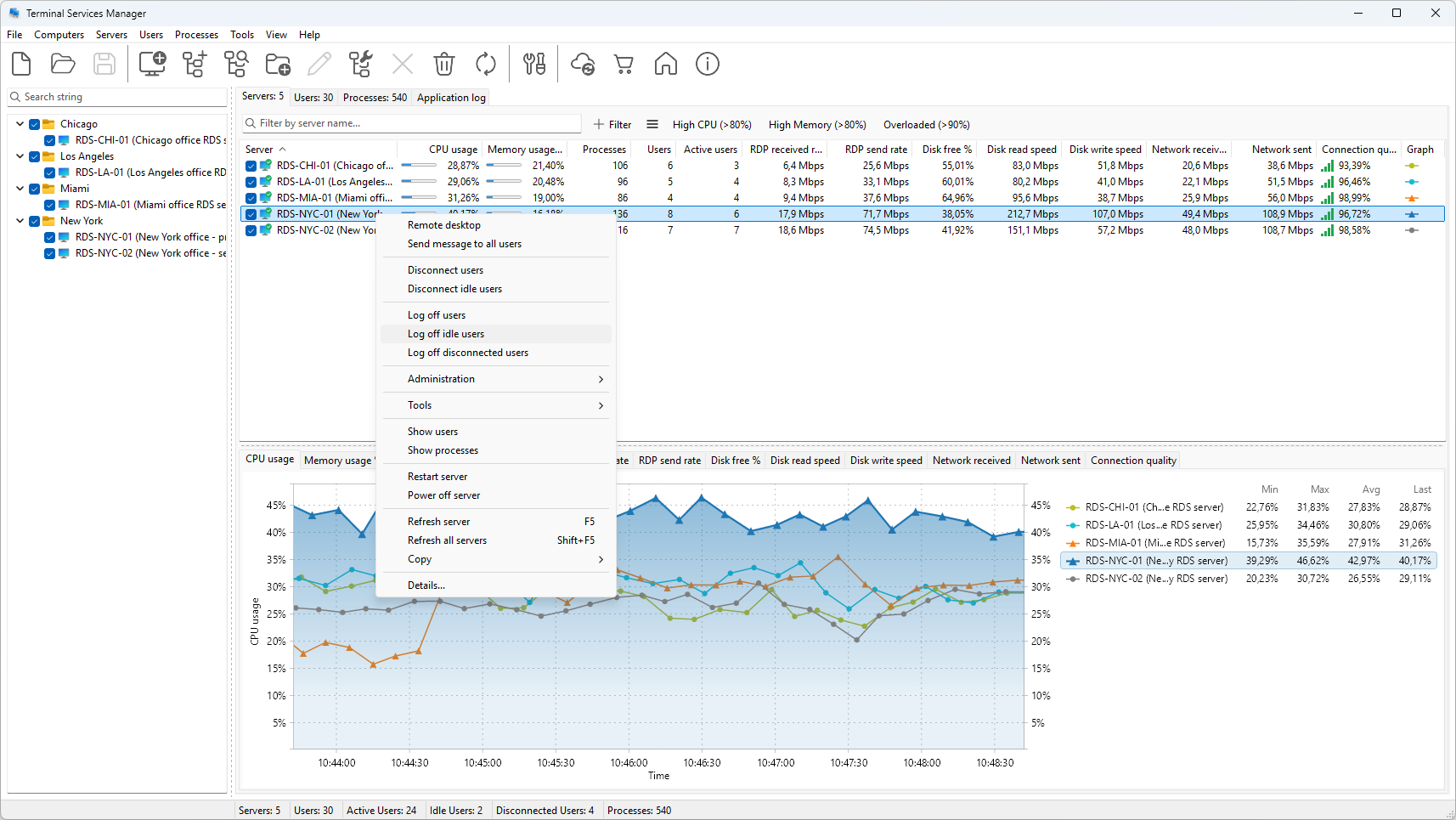
Task: Toggle RDS-CHI-01 checkbox in server table
Action: (x=251, y=166)
